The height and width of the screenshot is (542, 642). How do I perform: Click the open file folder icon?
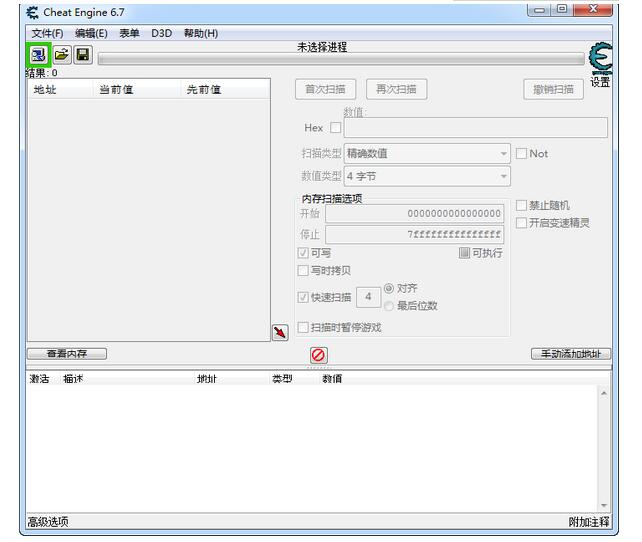pos(61,56)
